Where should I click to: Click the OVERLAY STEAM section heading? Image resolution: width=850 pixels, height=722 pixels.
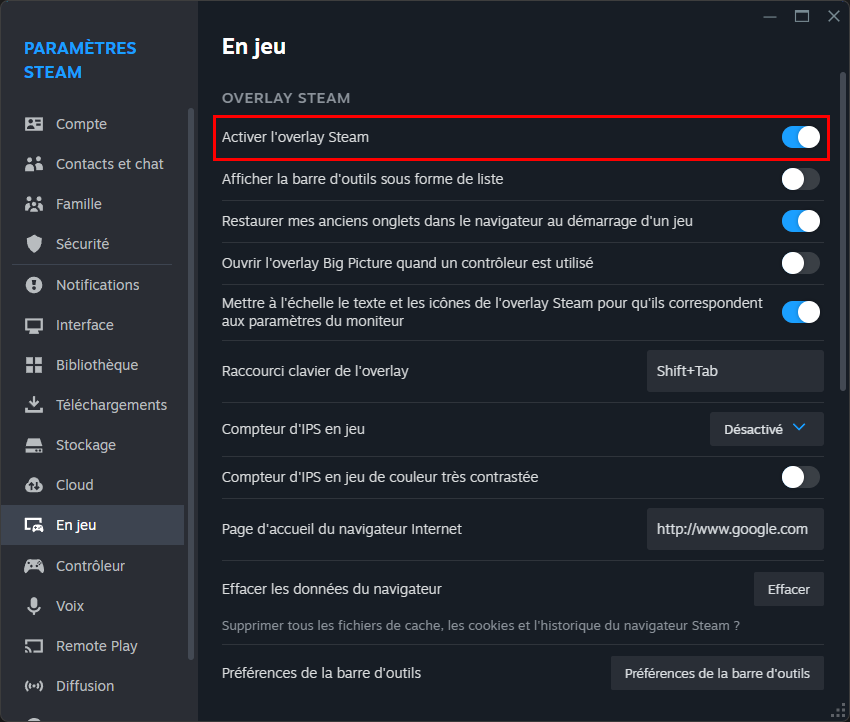tap(286, 98)
